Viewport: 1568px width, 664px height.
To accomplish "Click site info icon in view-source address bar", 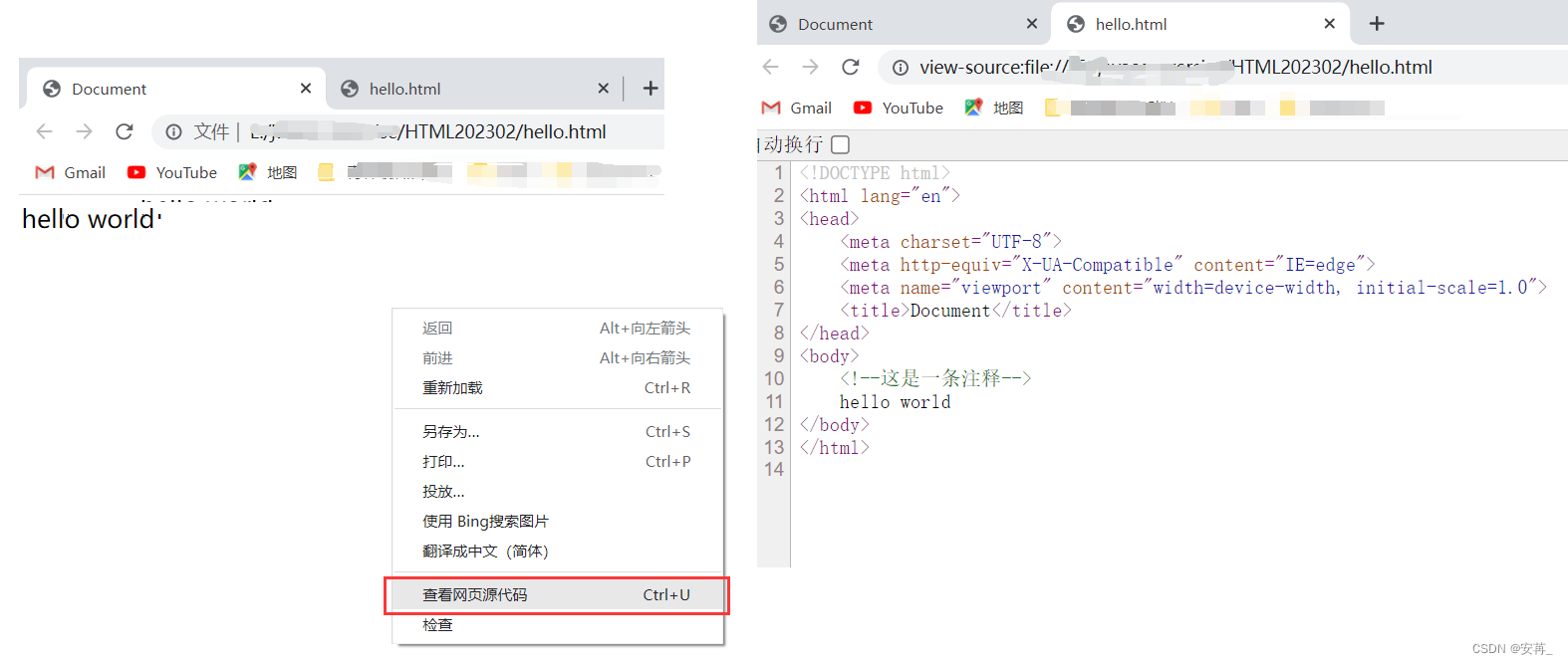I will pyautogui.click(x=900, y=67).
